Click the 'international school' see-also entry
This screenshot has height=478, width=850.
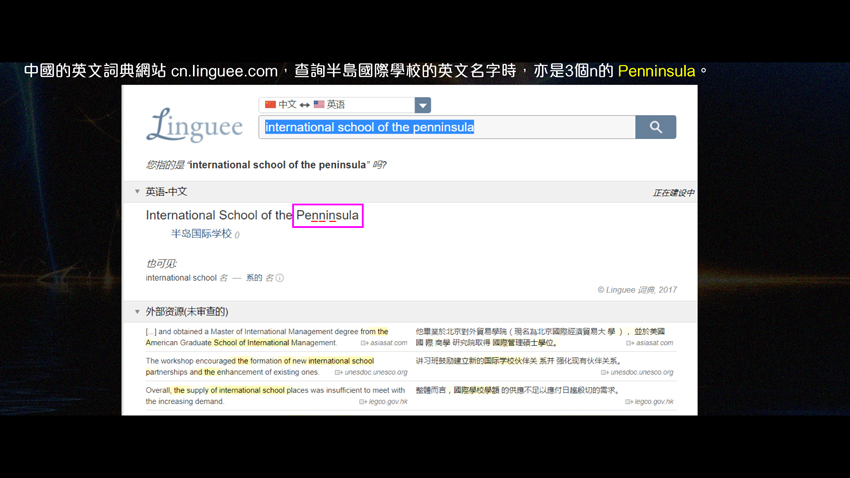(181, 278)
